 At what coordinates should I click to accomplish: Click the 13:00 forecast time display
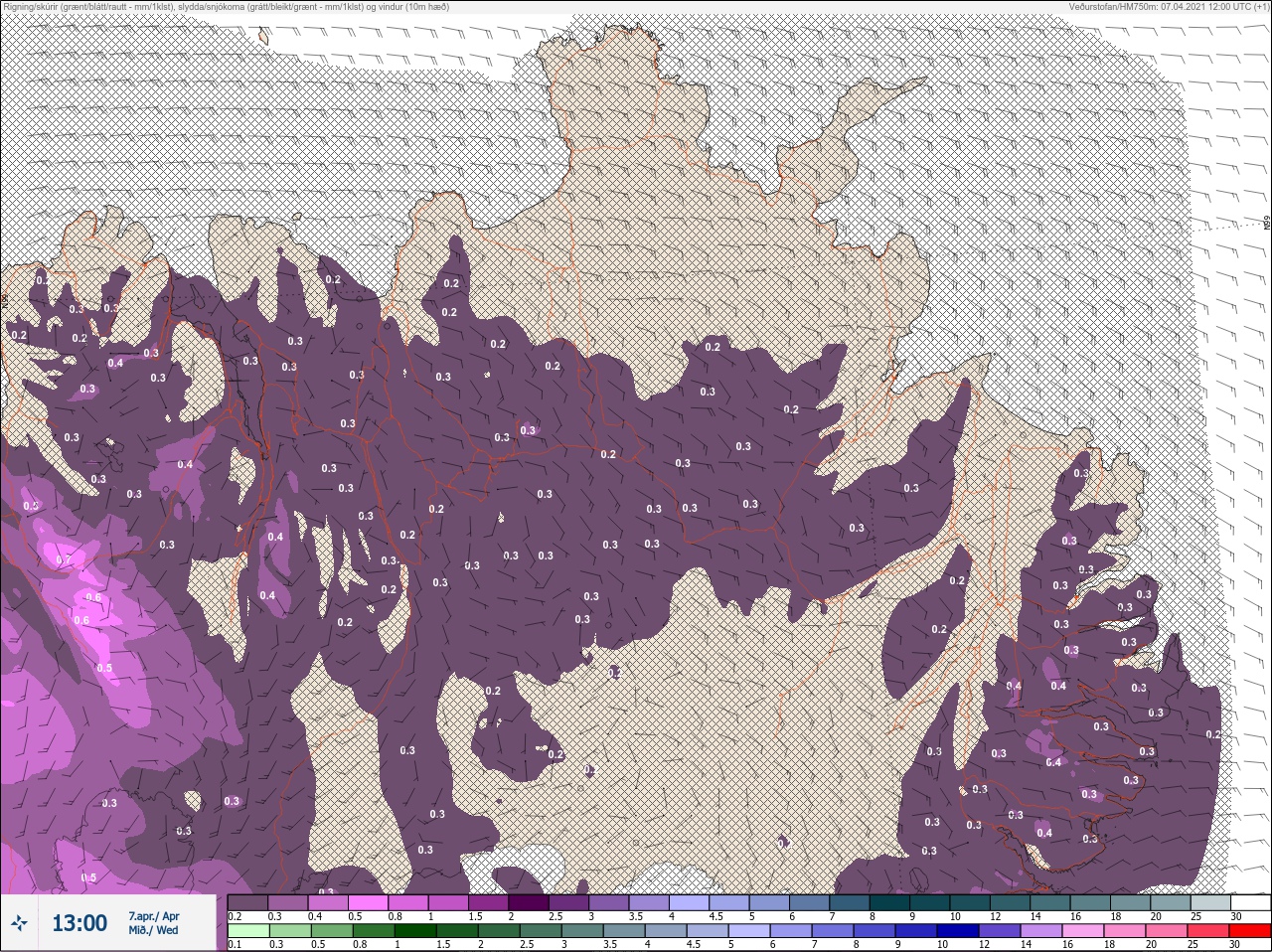[79, 923]
